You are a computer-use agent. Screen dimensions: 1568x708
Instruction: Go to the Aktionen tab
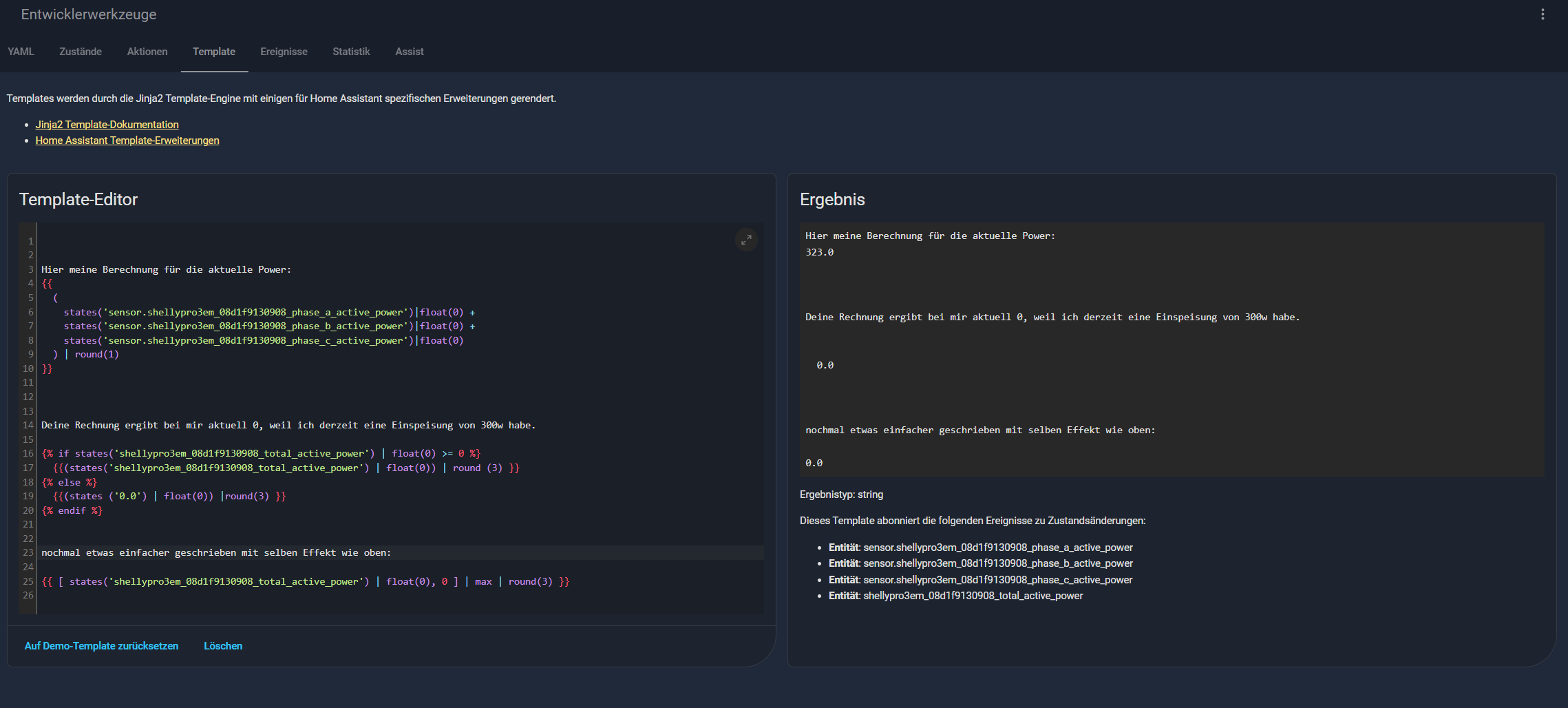pos(147,52)
